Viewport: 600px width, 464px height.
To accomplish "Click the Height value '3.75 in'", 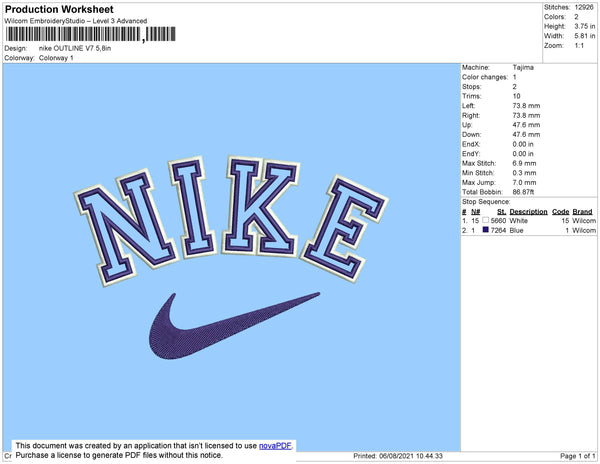I will 585,26.
